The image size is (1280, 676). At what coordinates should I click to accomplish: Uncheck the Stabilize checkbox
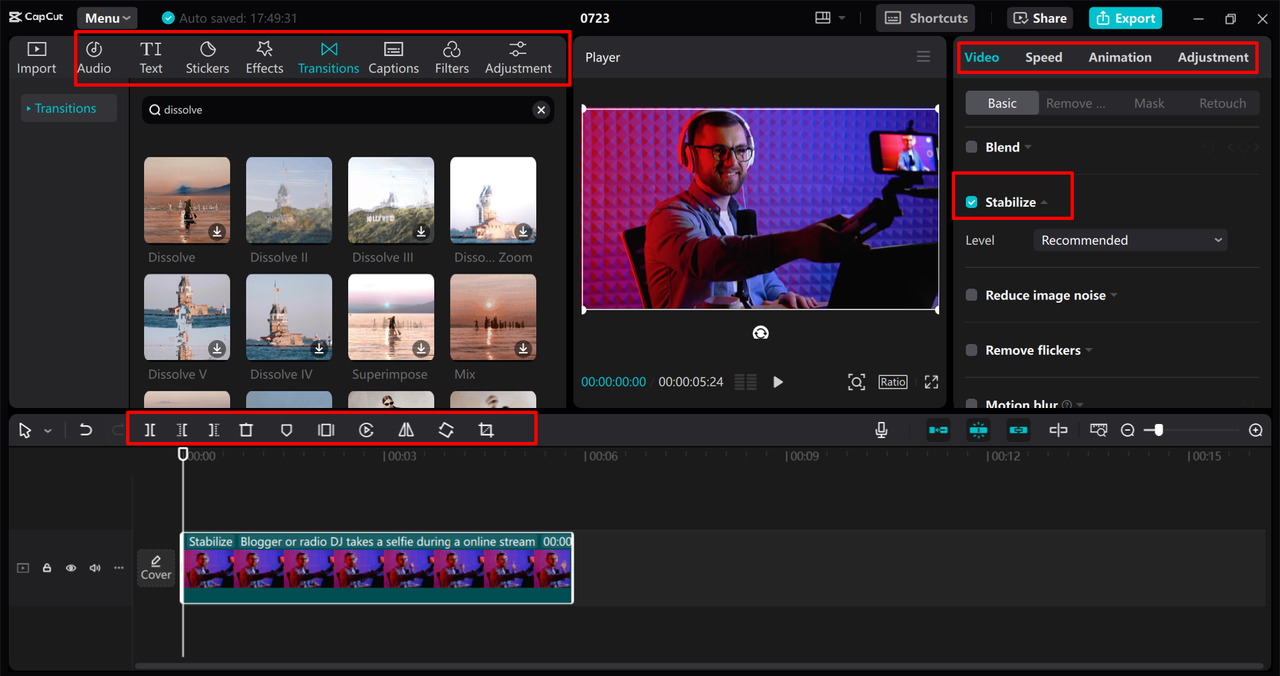[x=971, y=202]
